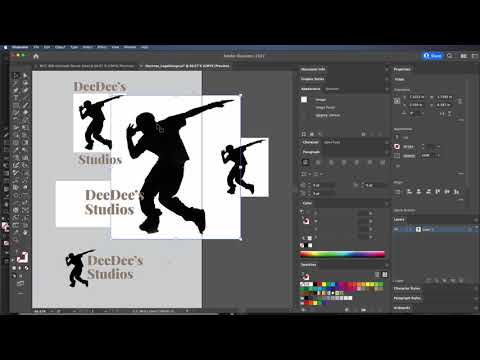Viewport: 480px width, 360px height.
Task: Open the Appearance panel menu
Action: pos(387,89)
